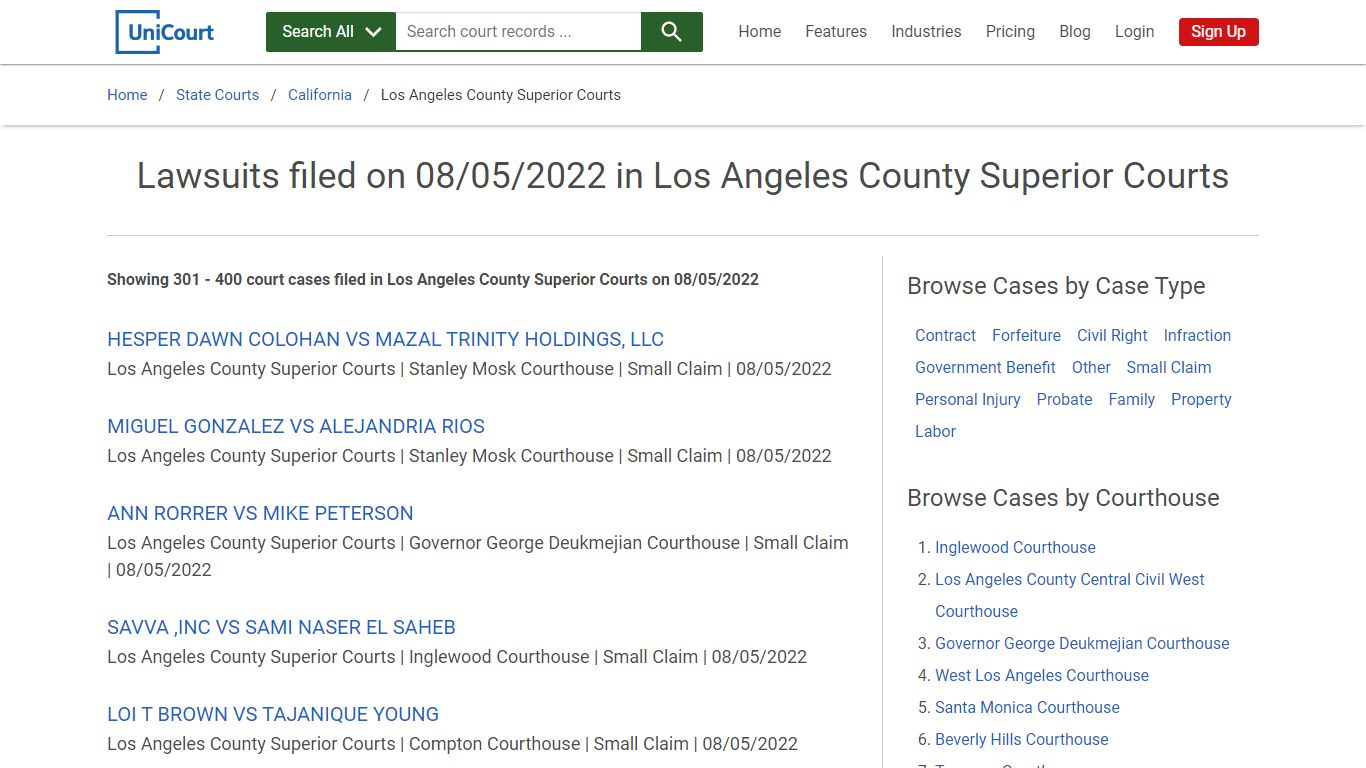Browse Civil Right case type
This screenshot has height=768, width=1366.
click(x=1112, y=336)
